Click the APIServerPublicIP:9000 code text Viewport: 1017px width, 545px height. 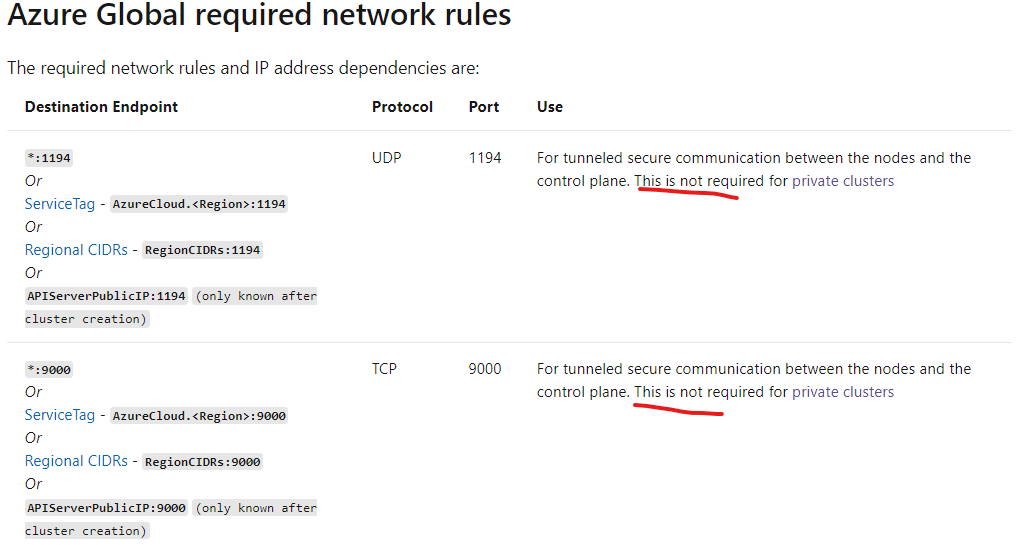(106, 508)
